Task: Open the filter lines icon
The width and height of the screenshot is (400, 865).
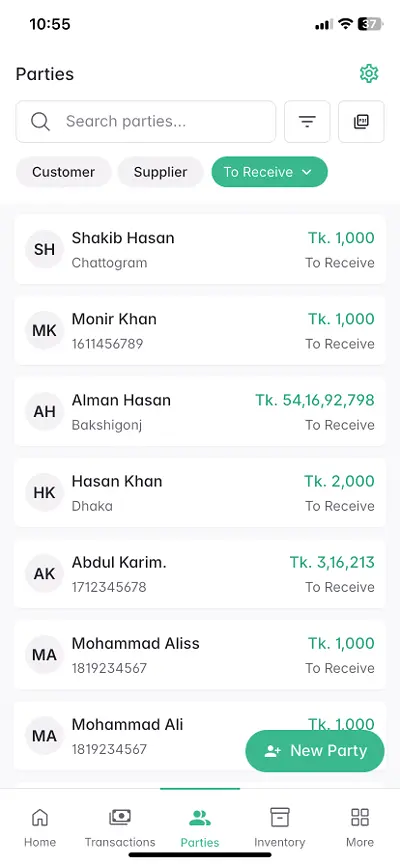Action: 307,121
